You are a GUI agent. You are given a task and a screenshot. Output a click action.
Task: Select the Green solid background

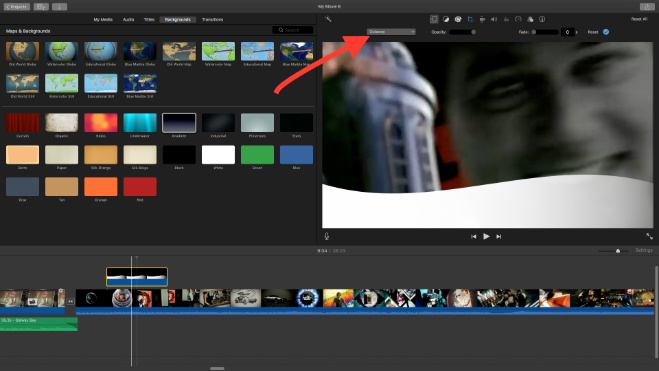[x=257, y=155]
